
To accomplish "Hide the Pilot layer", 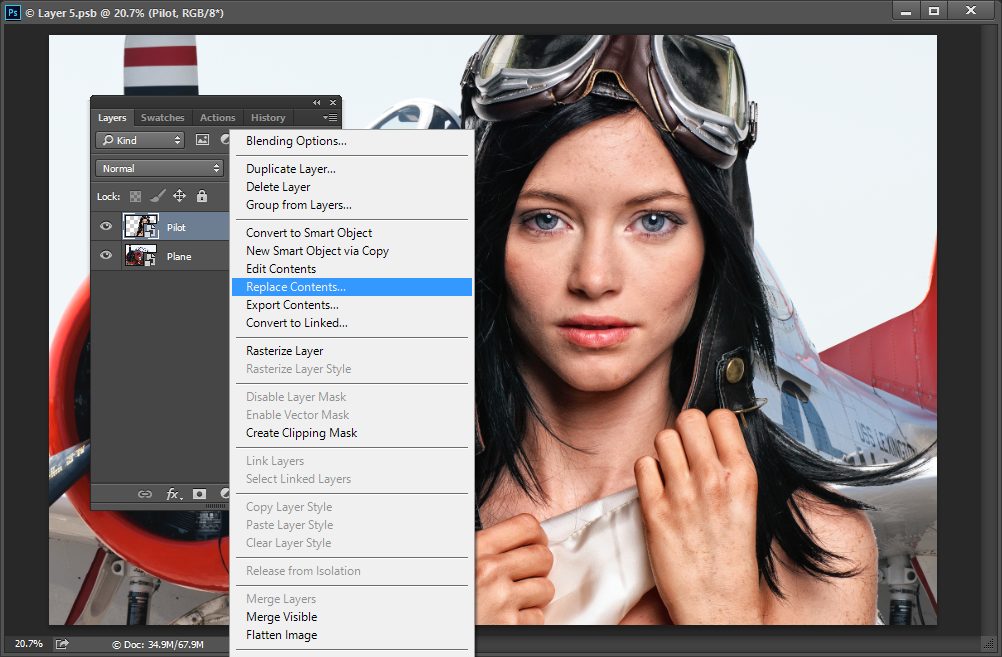I will point(106,226).
